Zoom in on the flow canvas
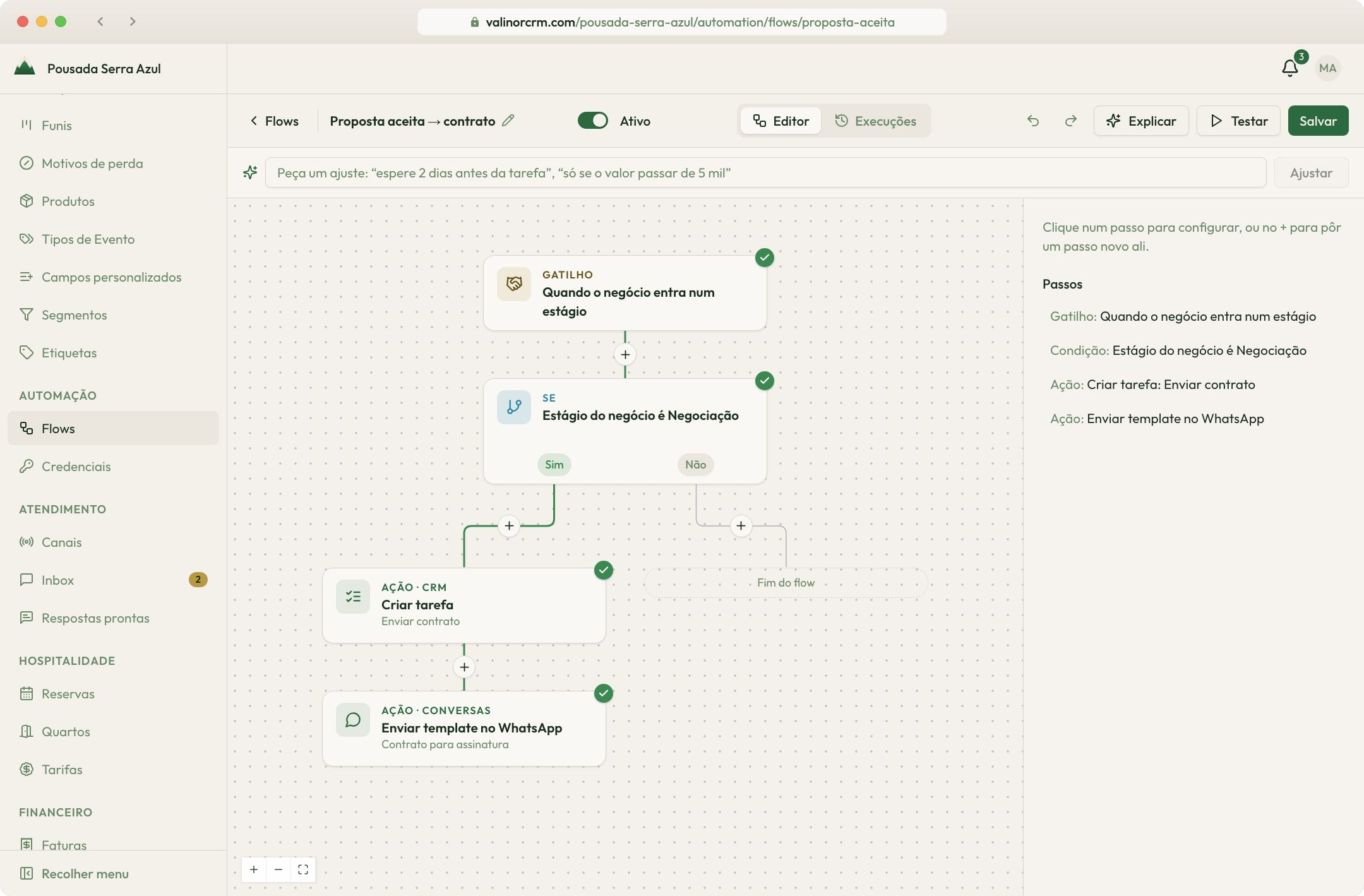The width and height of the screenshot is (1364, 896). [254, 869]
